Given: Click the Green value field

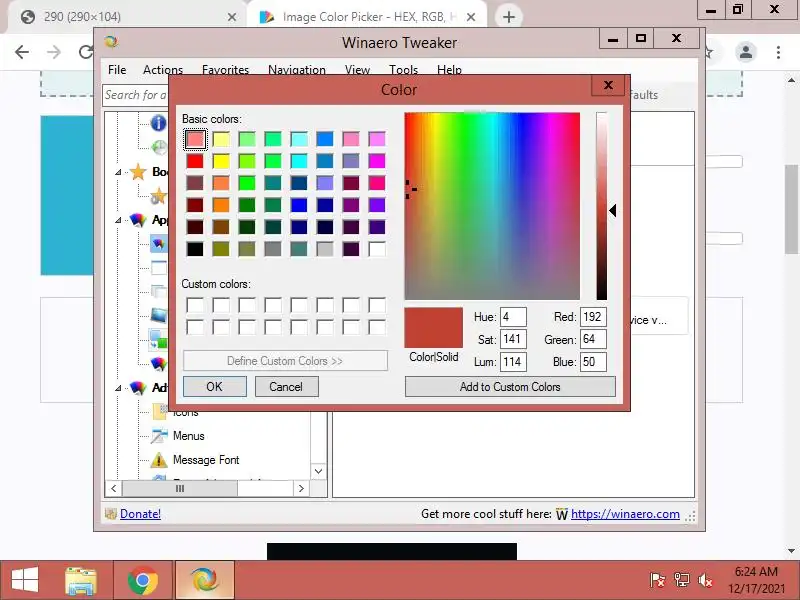Looking at the screenshot, I should [593, 339].
